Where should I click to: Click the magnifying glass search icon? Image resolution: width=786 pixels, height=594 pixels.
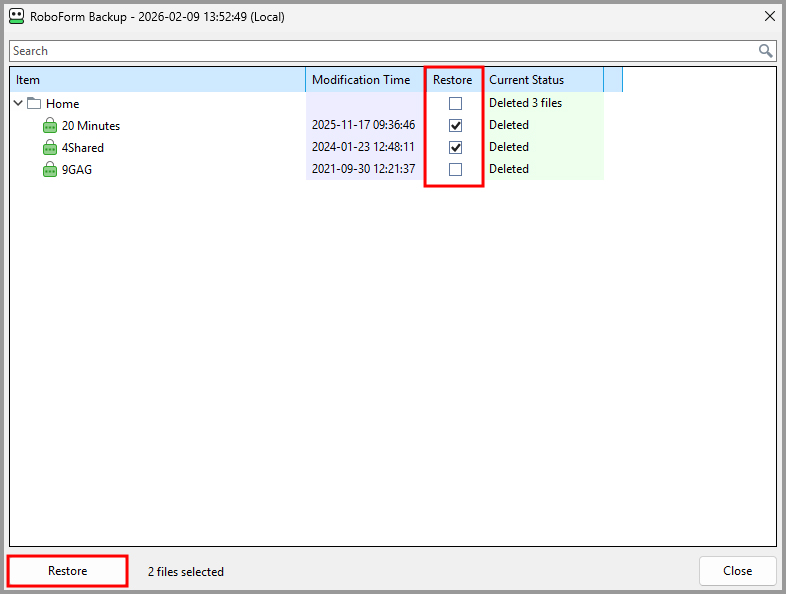coord(765,51)
